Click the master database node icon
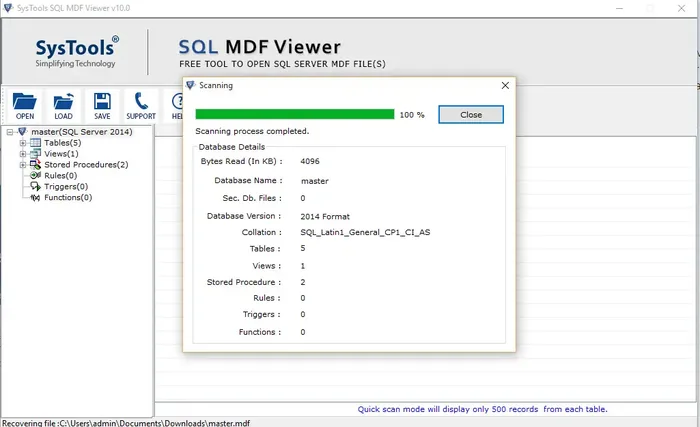700x427 pixels. click(x=22, y=131)
